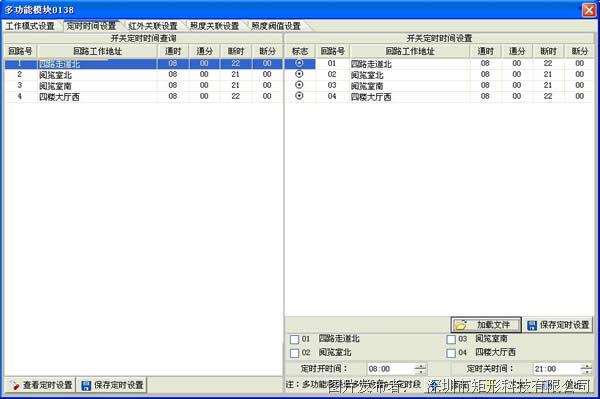Viewport: 600px width, 399px height.
Task: Select the 标志 radio for loop 04
Action: 299,96
